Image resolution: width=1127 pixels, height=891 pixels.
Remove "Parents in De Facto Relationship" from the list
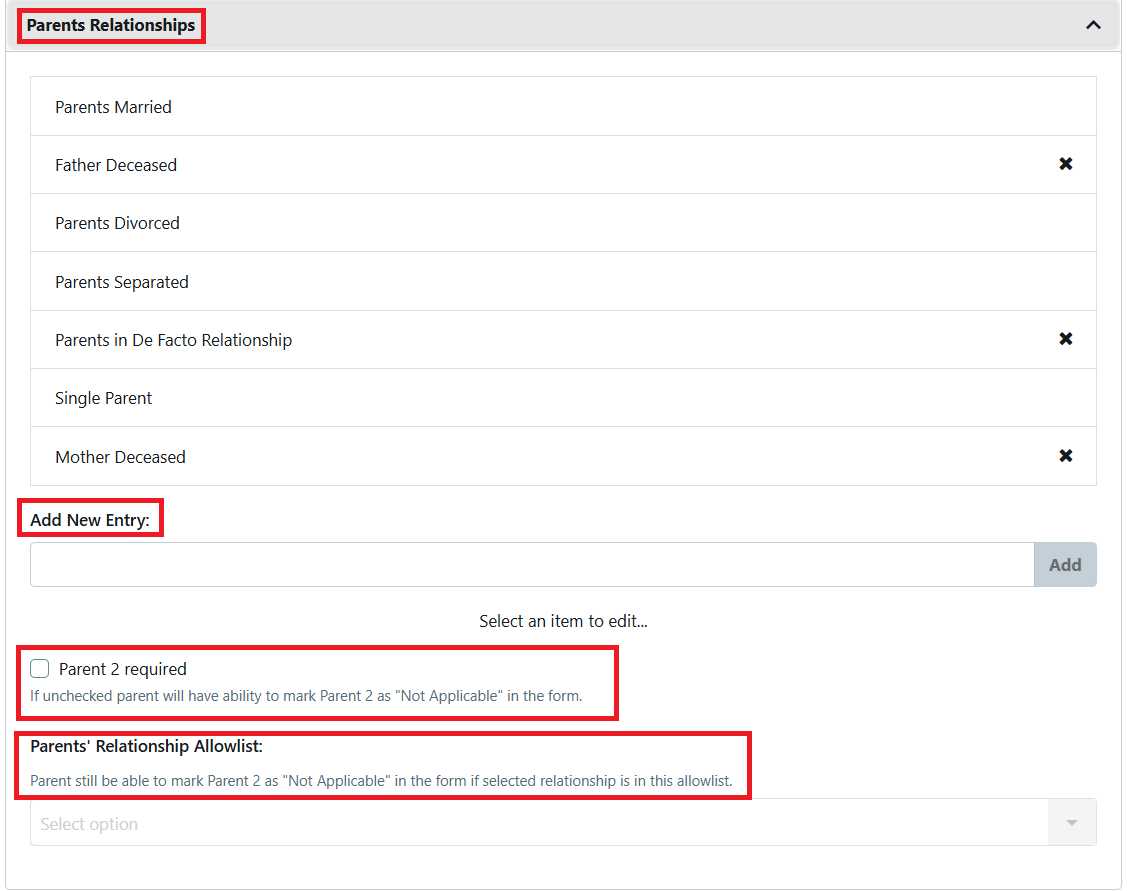[1066, 339]
